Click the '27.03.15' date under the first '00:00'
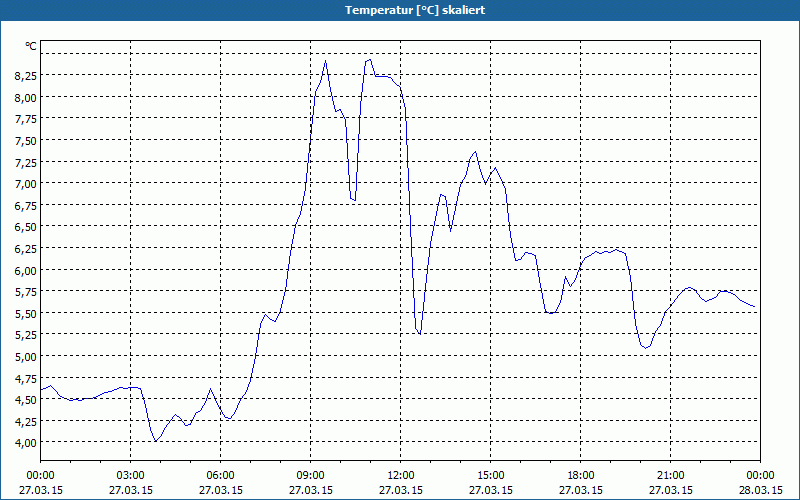The height and width of the screenshot is (500, 800). click(x=40, y=490)
